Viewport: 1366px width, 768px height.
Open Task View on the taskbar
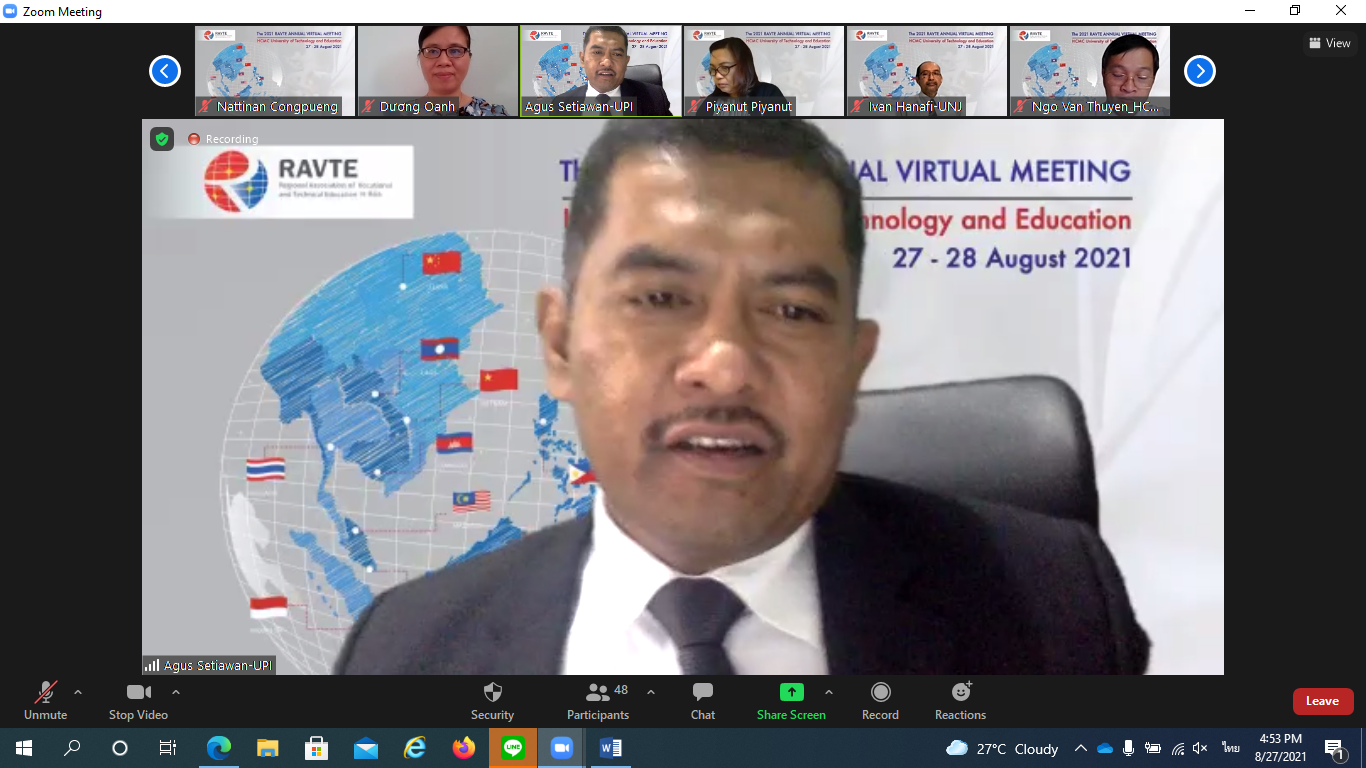click(x=168, y=748)
